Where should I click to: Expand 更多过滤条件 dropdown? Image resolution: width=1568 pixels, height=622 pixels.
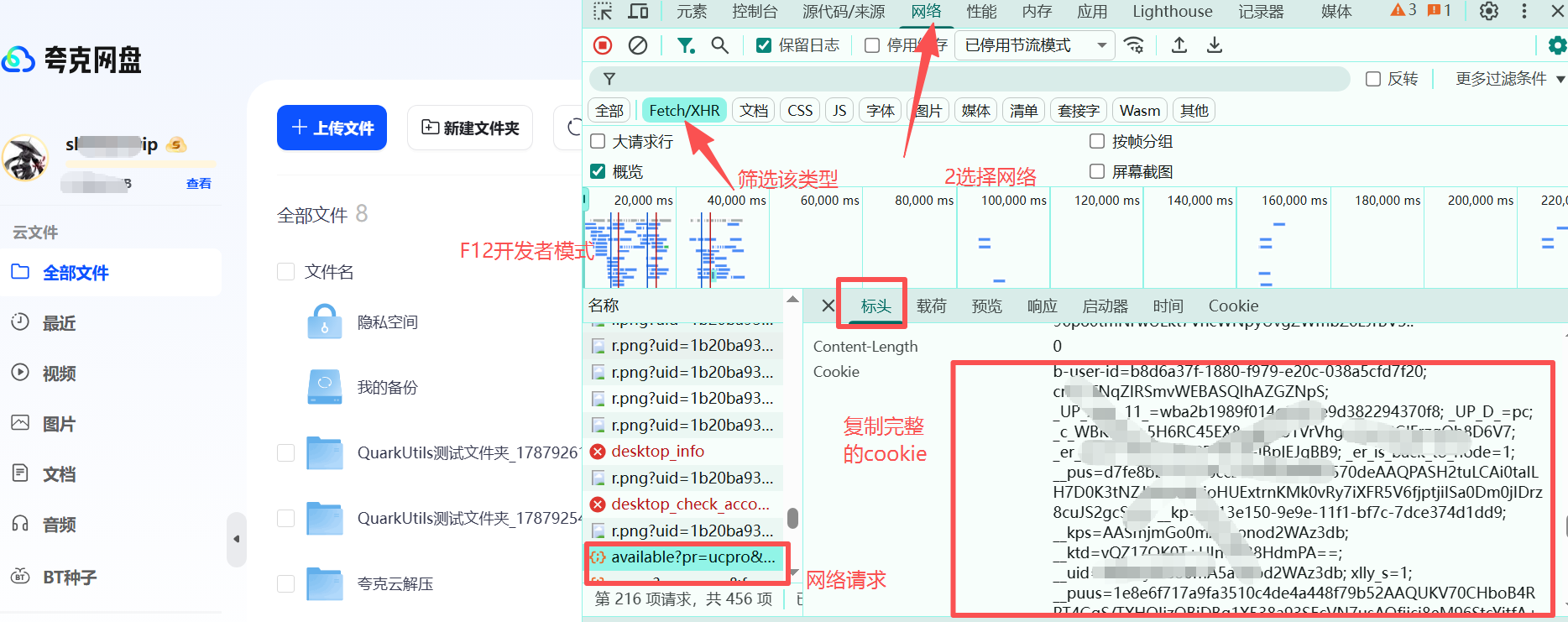1510,79
